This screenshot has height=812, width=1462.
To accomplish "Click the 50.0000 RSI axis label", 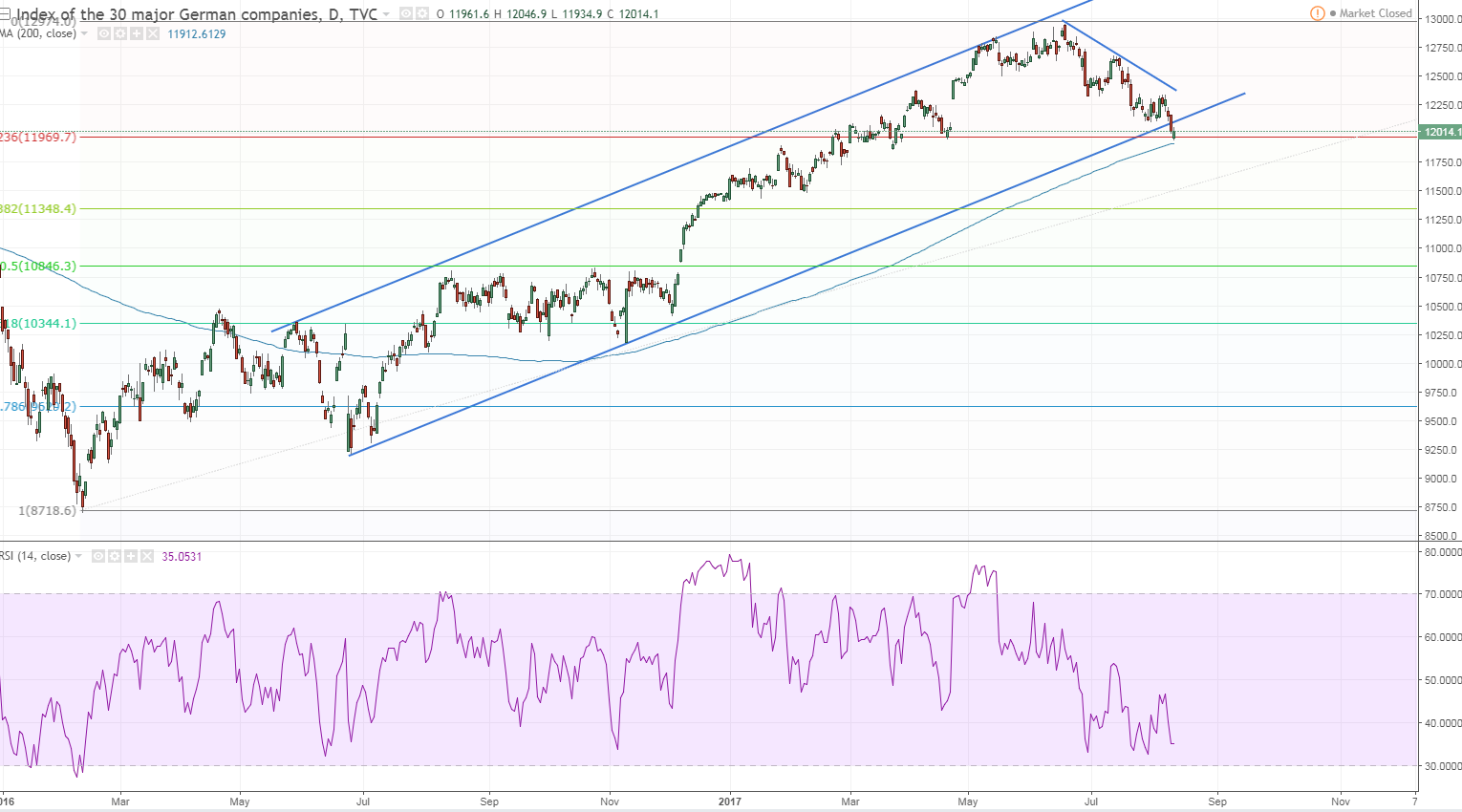I will pyautogui.click(x=1442, y=680).
